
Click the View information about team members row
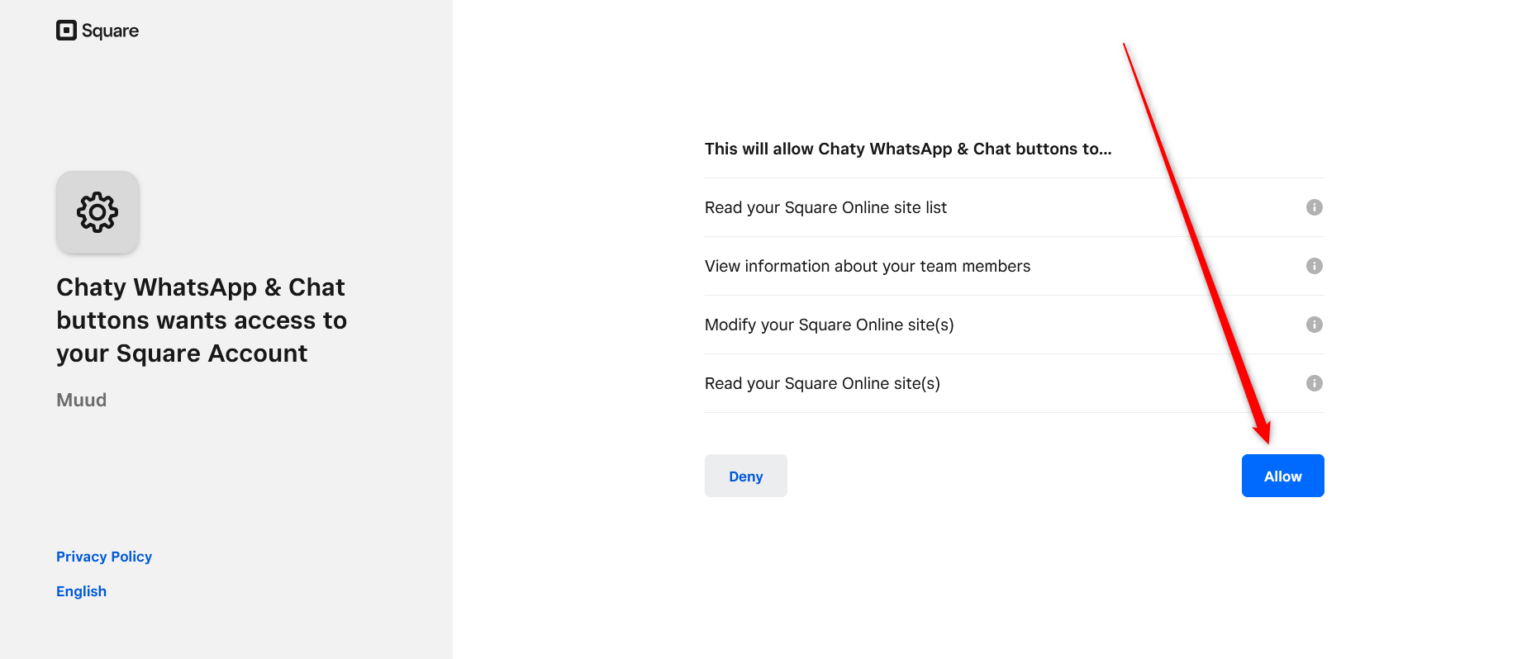(x=867, y=266)
